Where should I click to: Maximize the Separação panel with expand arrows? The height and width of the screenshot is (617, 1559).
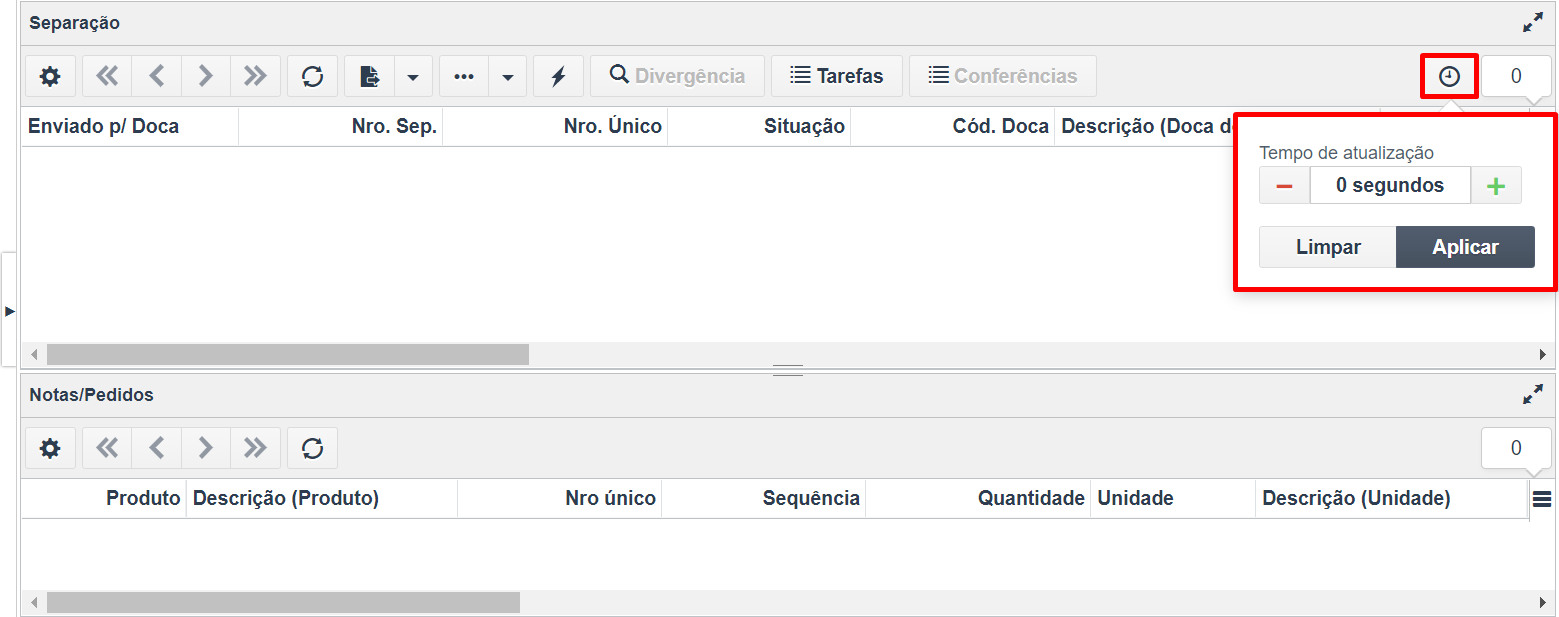1533,22
